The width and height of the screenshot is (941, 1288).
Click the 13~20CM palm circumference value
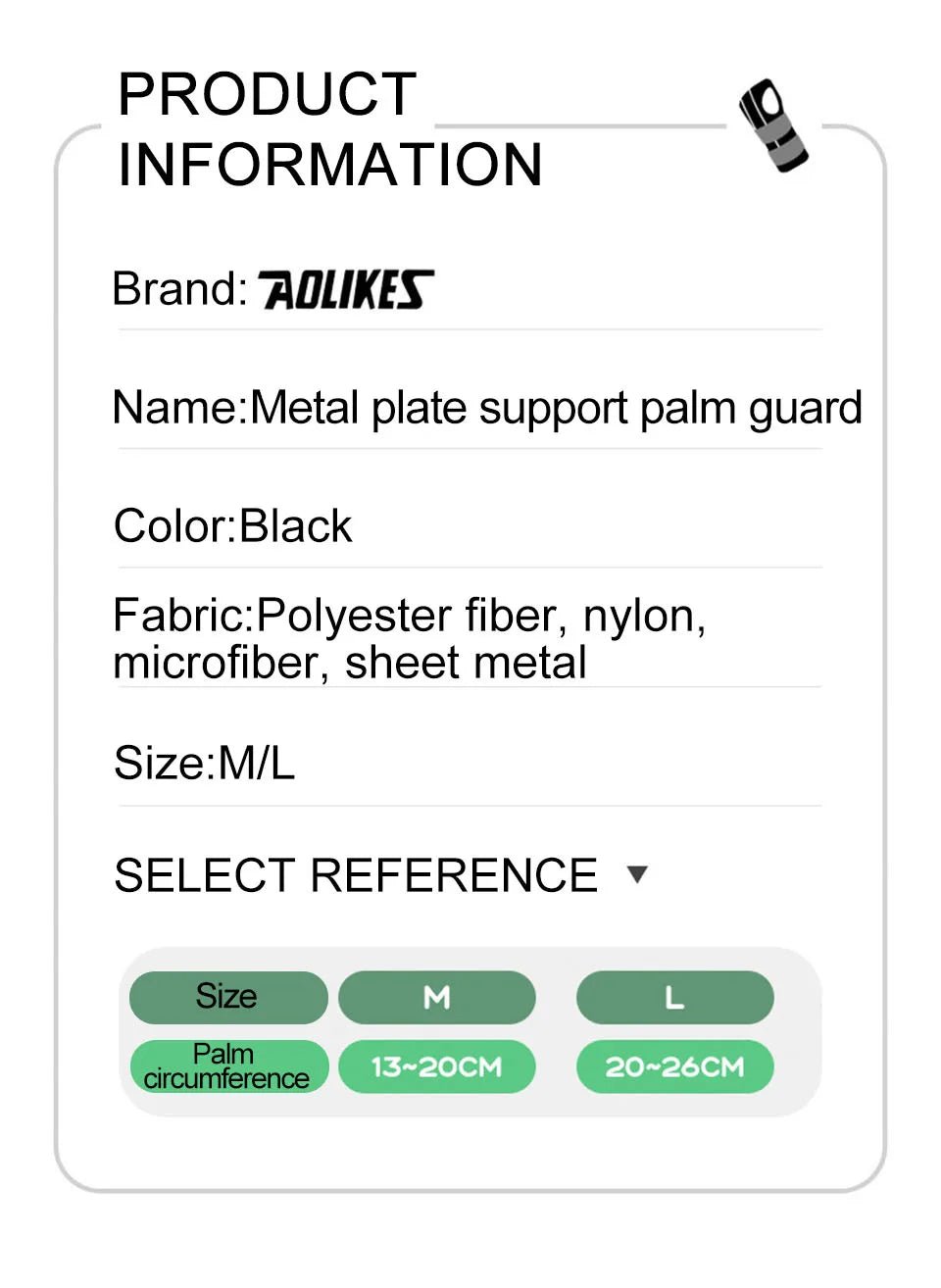(x=437, y=1066)
